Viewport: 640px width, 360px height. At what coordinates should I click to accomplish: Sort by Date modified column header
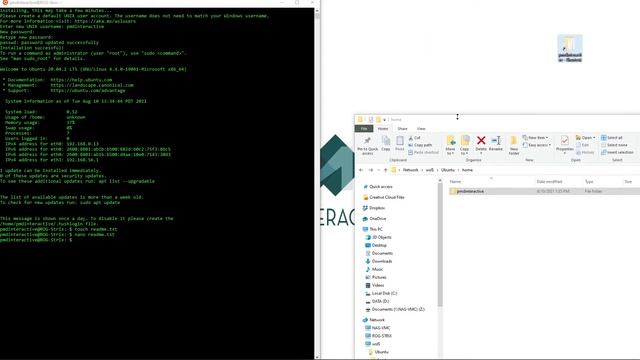pyautogui.click(x=549, y=182)
